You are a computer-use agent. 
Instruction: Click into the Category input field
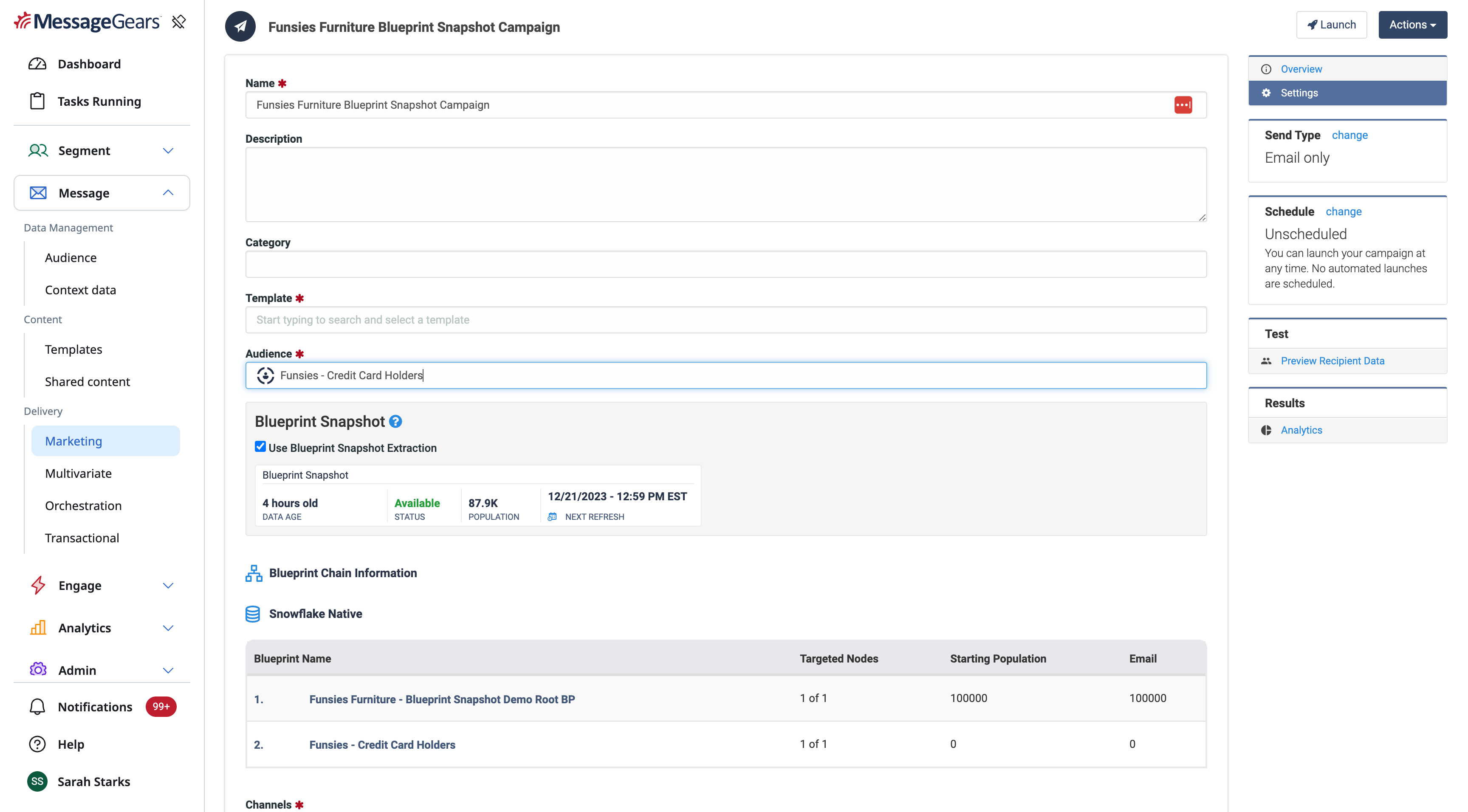(x=726, y=265)
